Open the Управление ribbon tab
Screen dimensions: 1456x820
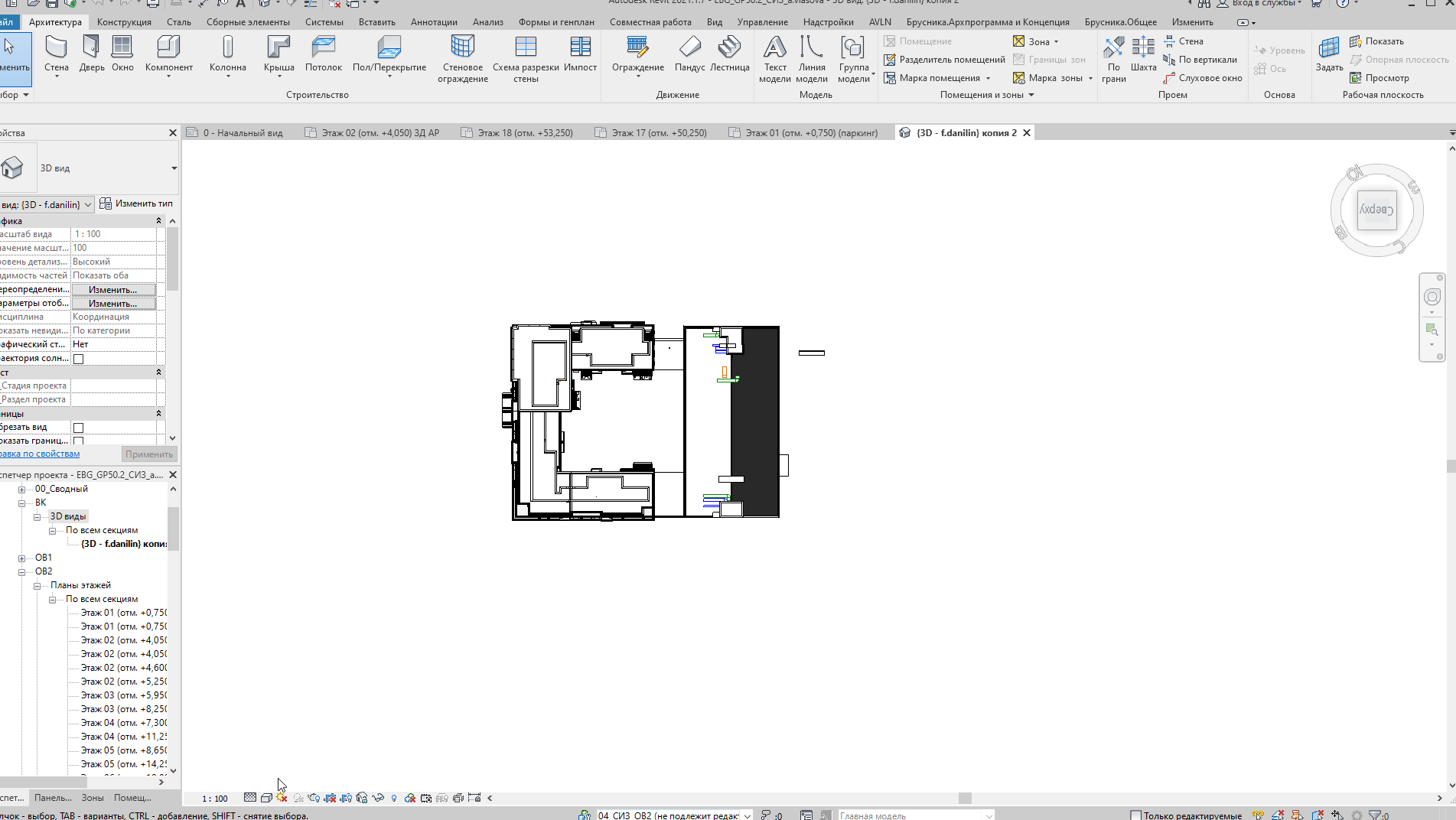coord(762,22)
